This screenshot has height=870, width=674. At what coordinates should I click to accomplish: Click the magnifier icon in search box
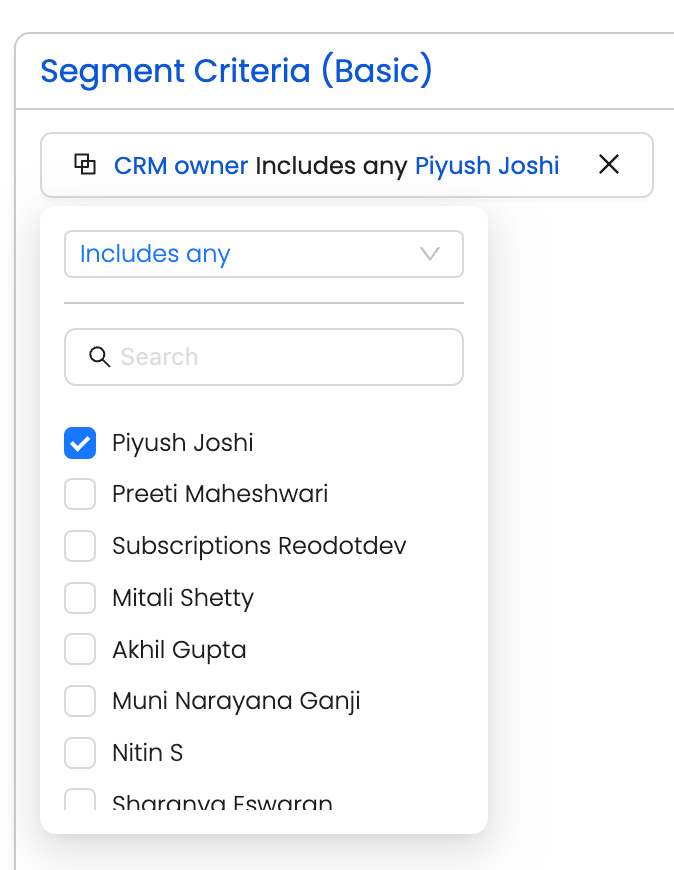pyautogui.click(x=99, y=357)
